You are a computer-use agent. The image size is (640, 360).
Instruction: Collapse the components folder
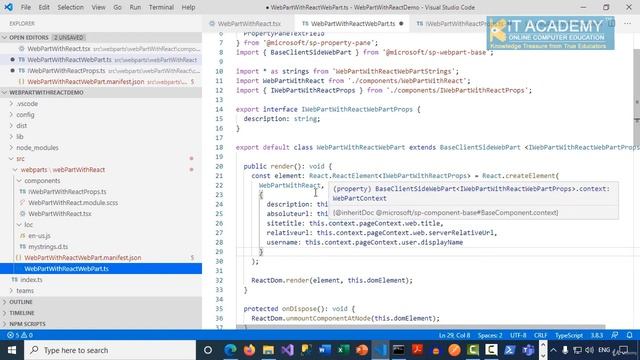(x=19, y=181)
